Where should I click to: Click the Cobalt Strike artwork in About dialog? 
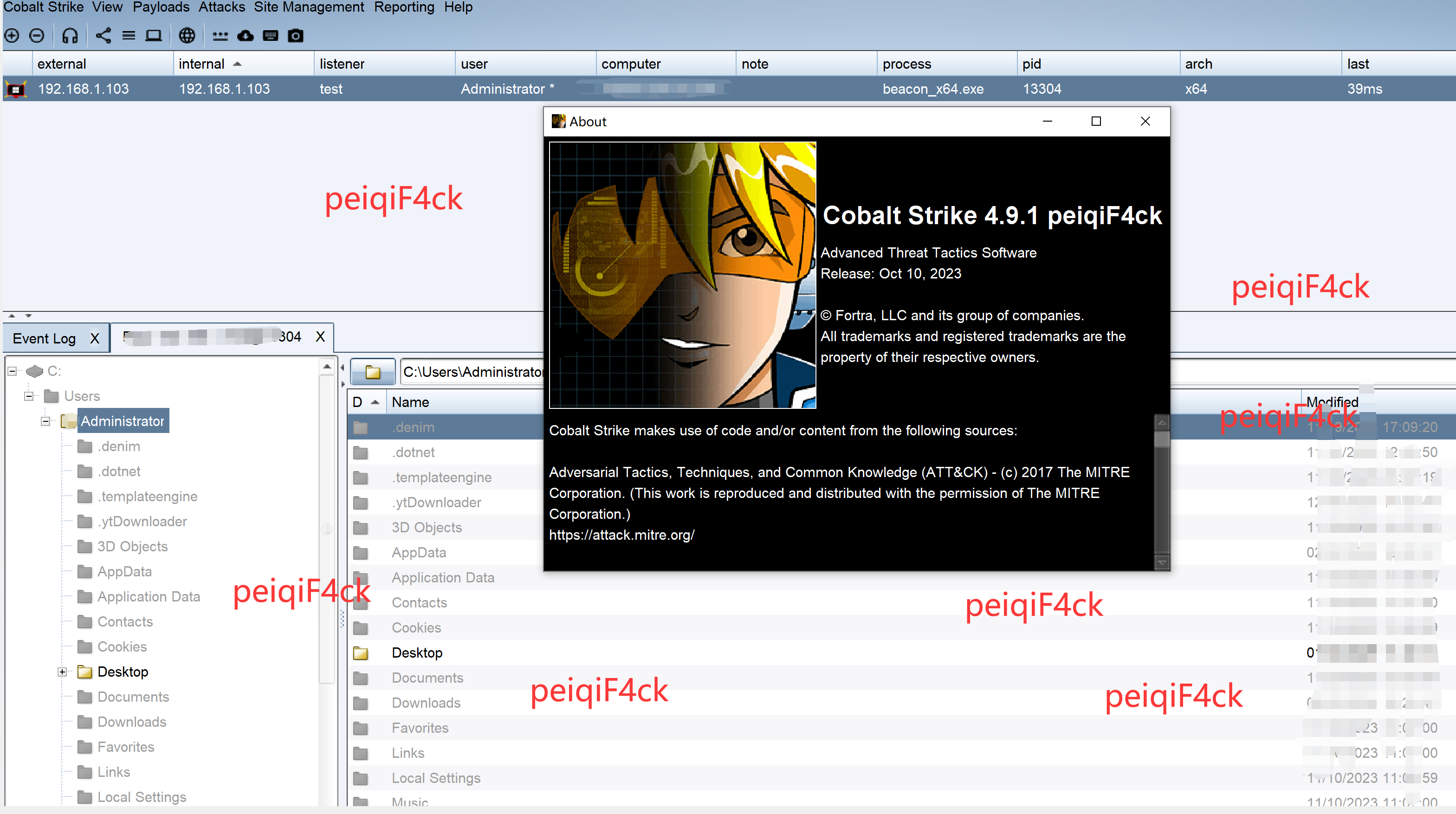pyautogui.click(x=682, y=275)
